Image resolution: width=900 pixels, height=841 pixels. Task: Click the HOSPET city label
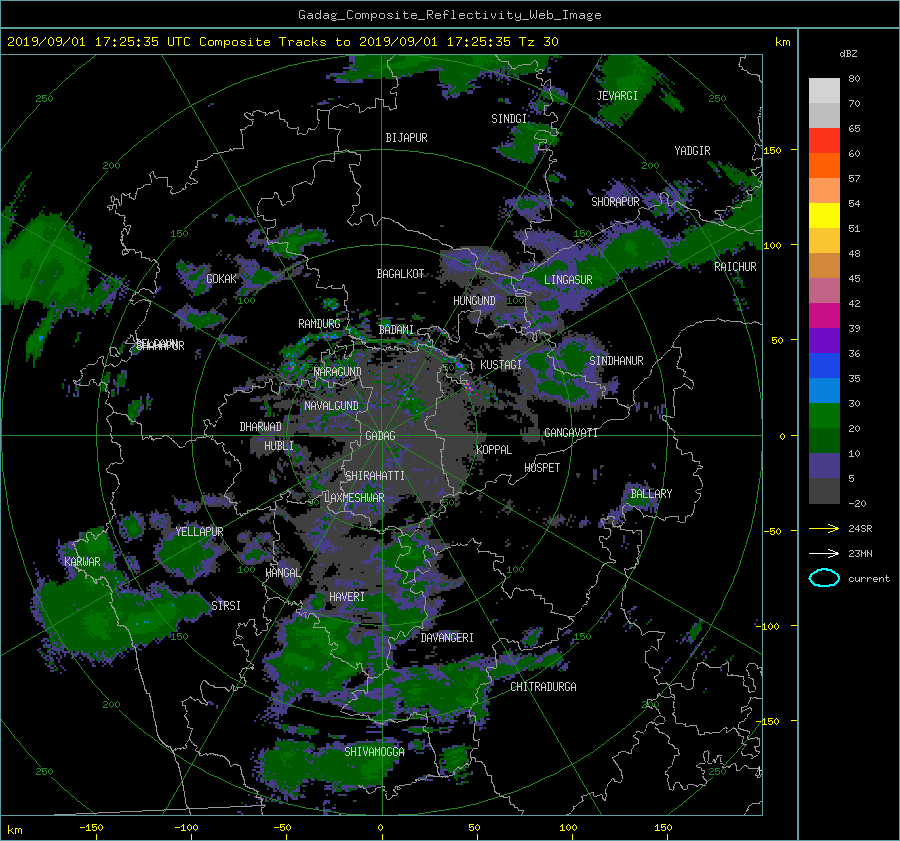(542, 468)
